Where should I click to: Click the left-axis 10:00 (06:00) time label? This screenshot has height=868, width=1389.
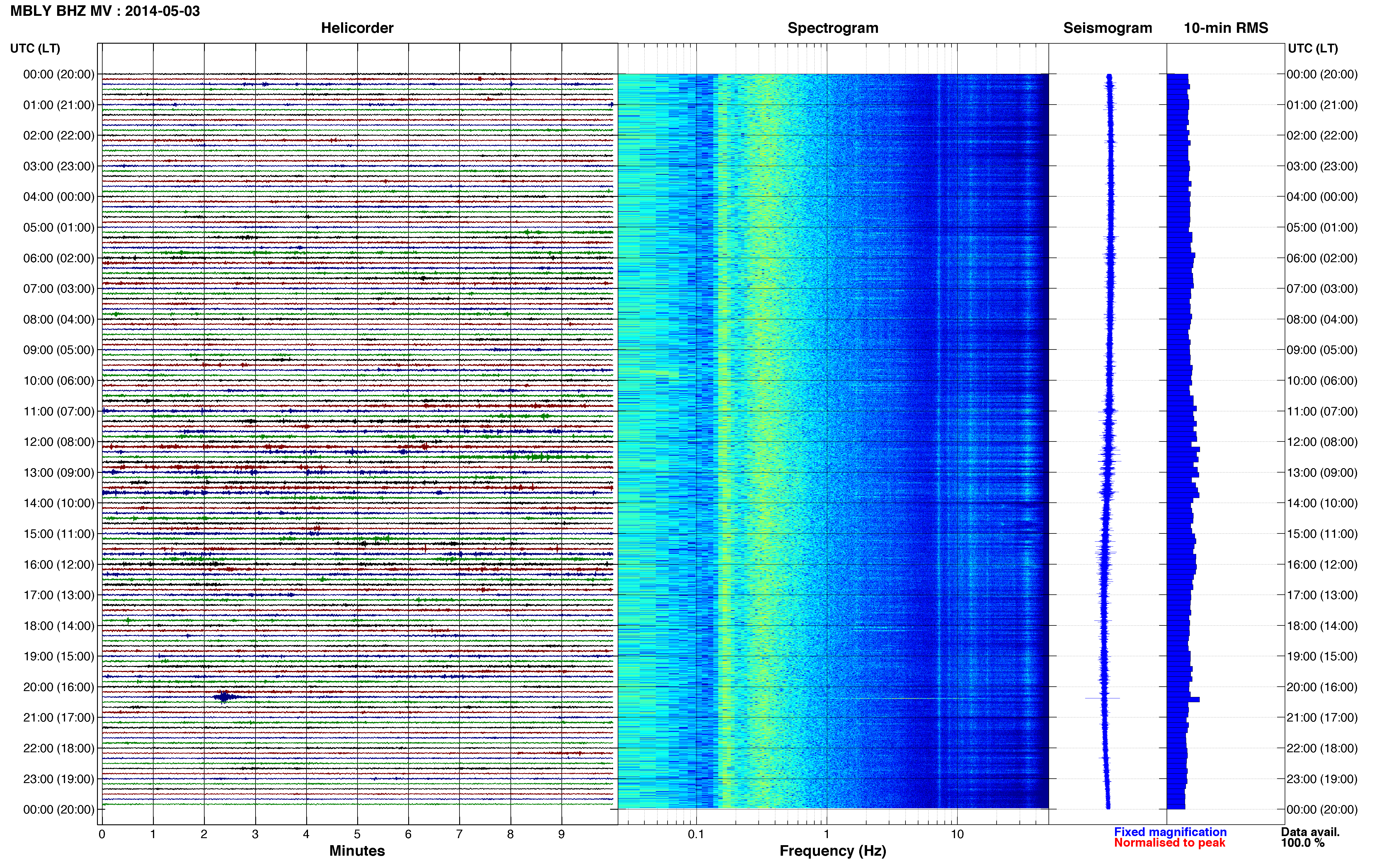[x=59, y=381]
